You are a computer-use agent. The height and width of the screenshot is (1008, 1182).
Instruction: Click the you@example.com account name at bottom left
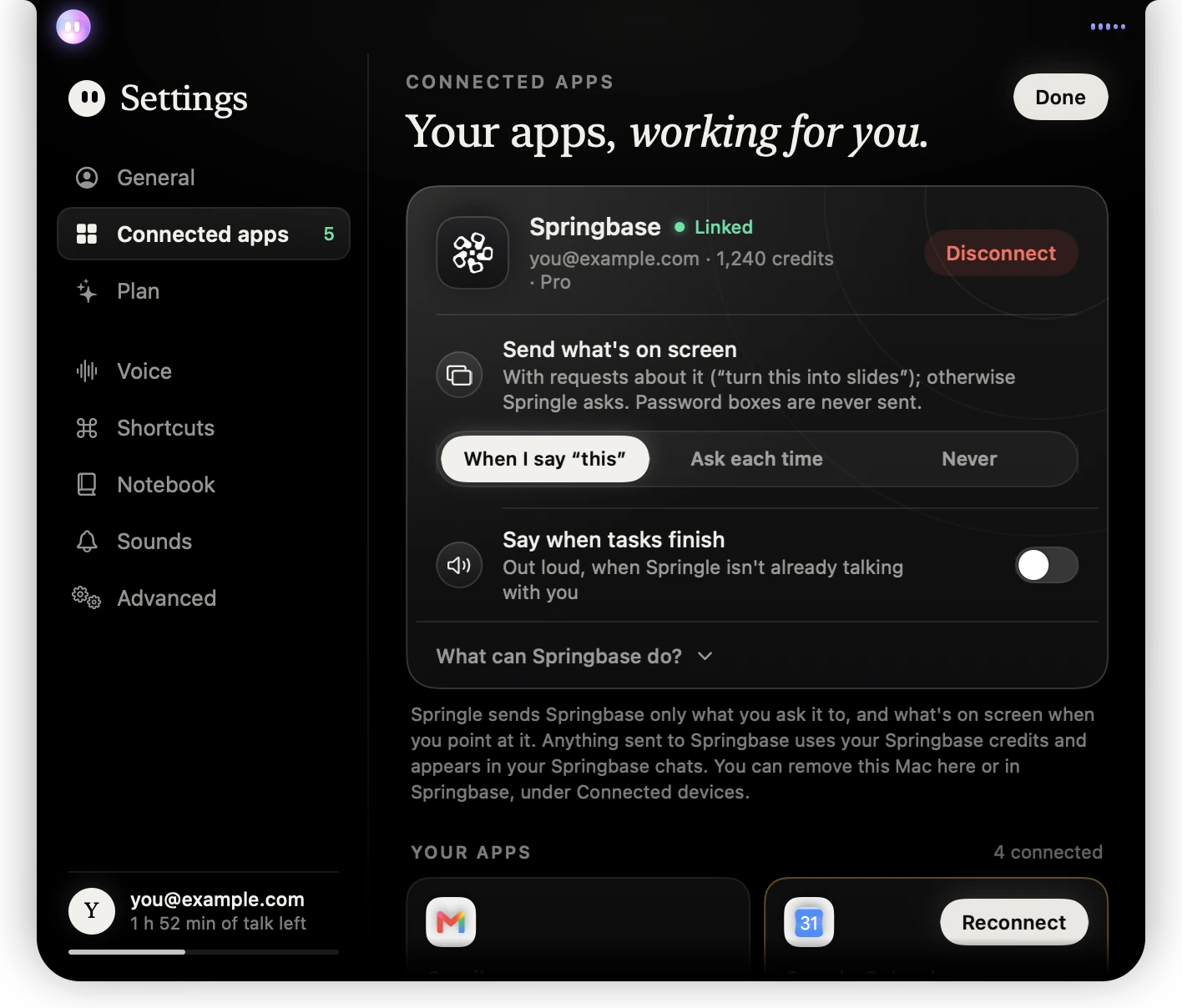[217, 900]
